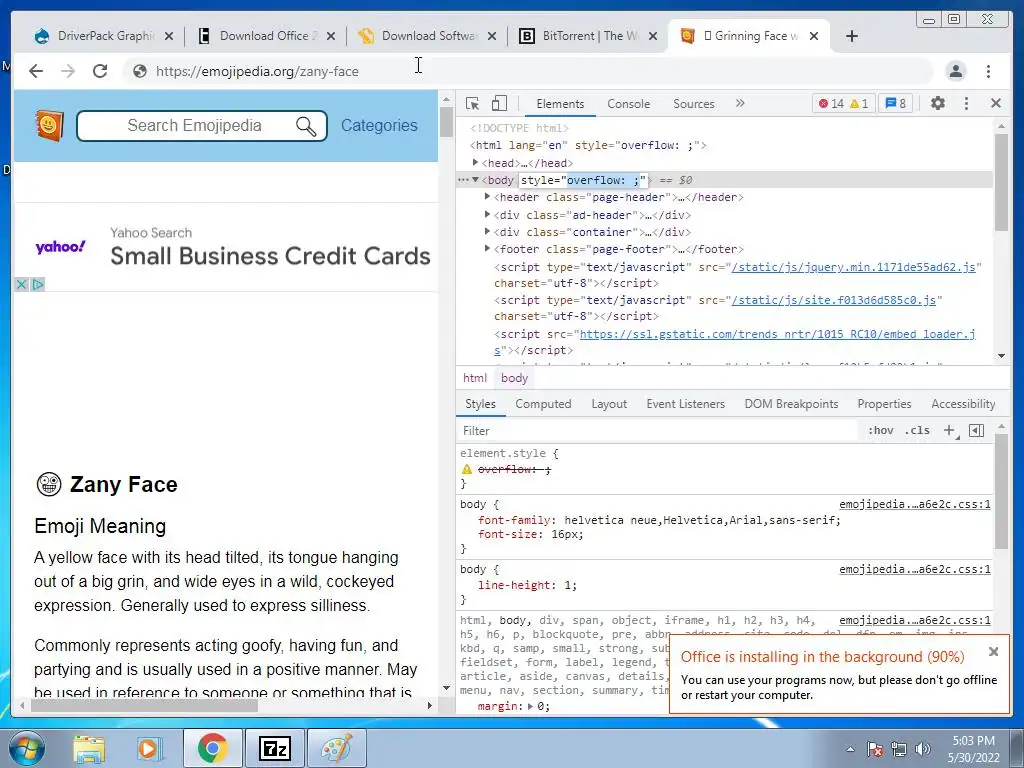1024x768 pixels.
Task: Open the Windows Start menu
Action: click(26, 748)
